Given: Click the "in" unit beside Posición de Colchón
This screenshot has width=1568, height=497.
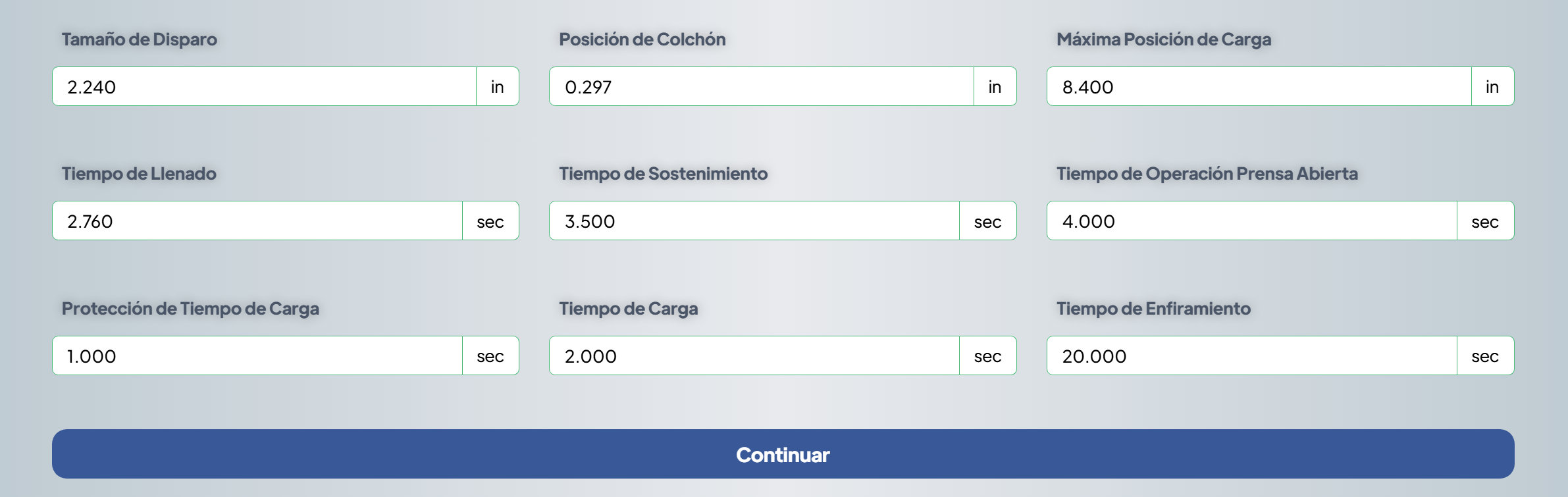Looking at the screenshot, I should click(995, 87).
